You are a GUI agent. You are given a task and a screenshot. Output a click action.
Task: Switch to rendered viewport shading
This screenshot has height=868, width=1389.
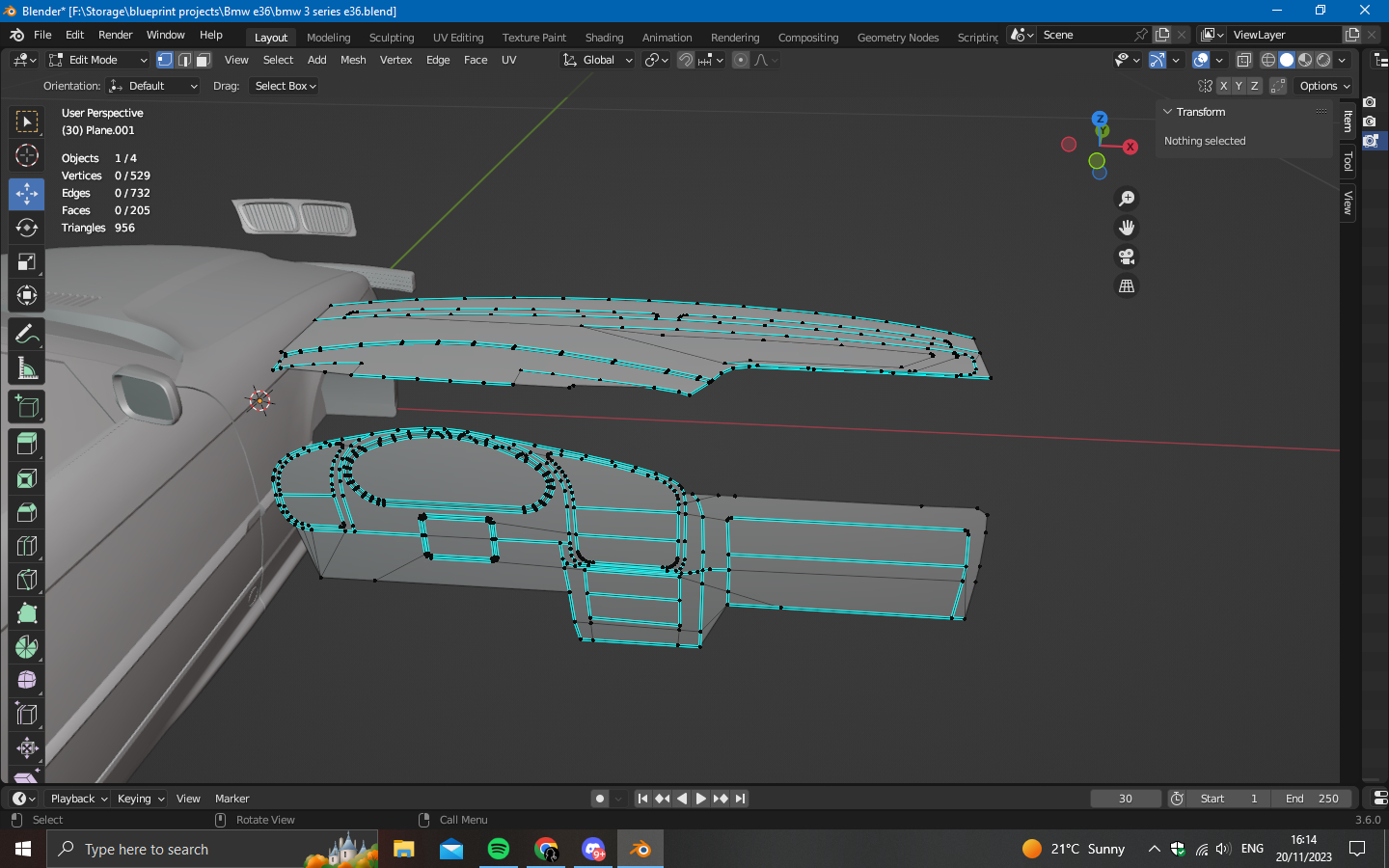pyautogui.click(x=1323, y=60)
